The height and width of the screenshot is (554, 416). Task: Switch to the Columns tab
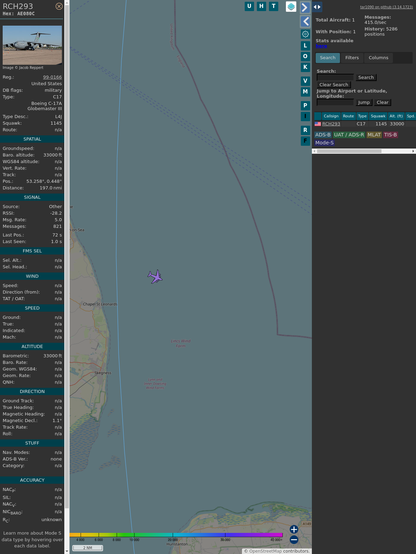pyautogui.click(x=379, y=58)
